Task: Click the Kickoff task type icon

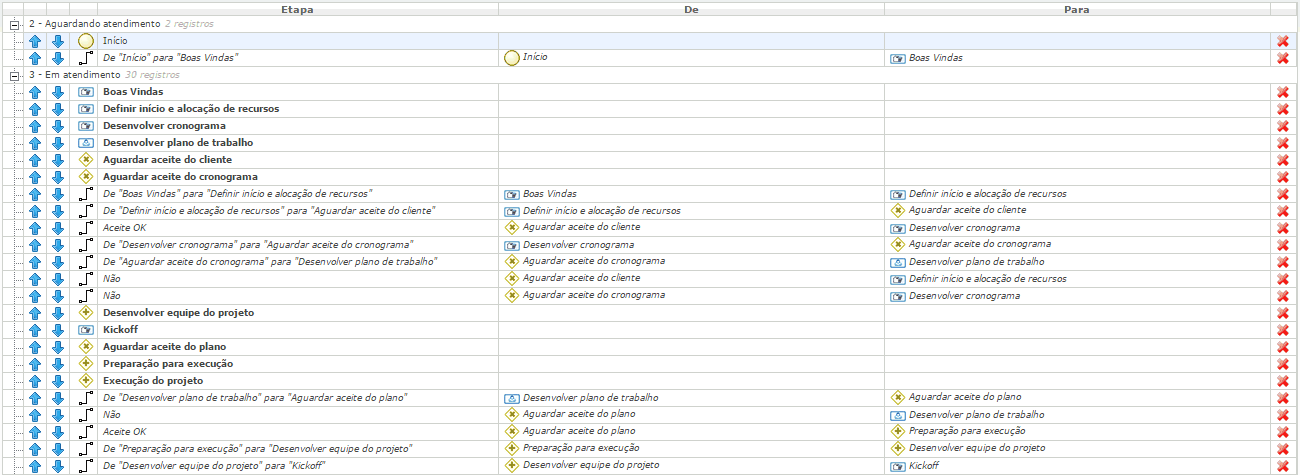Action: 86,330
